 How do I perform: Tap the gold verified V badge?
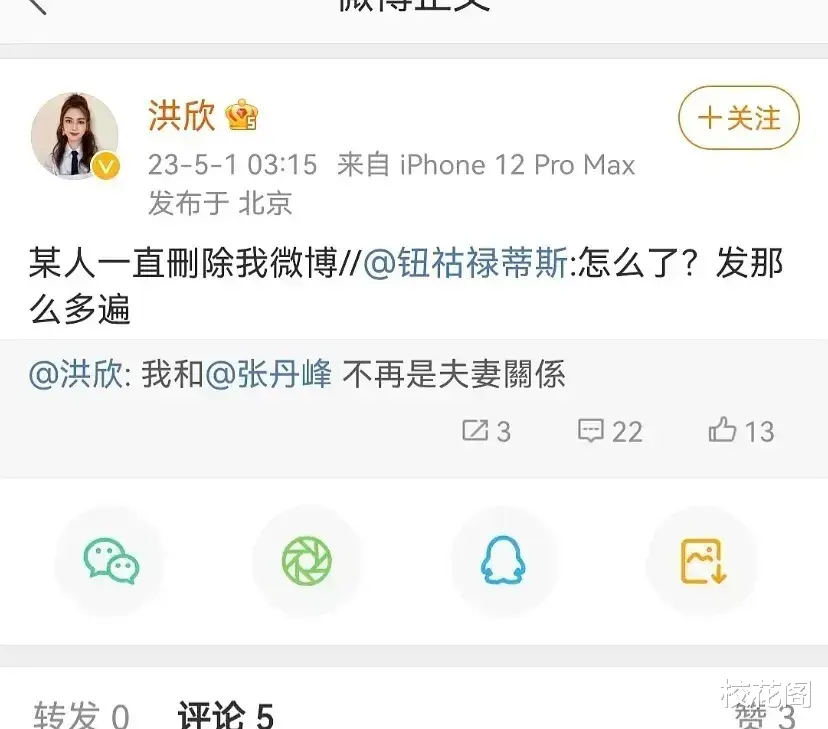106,166
